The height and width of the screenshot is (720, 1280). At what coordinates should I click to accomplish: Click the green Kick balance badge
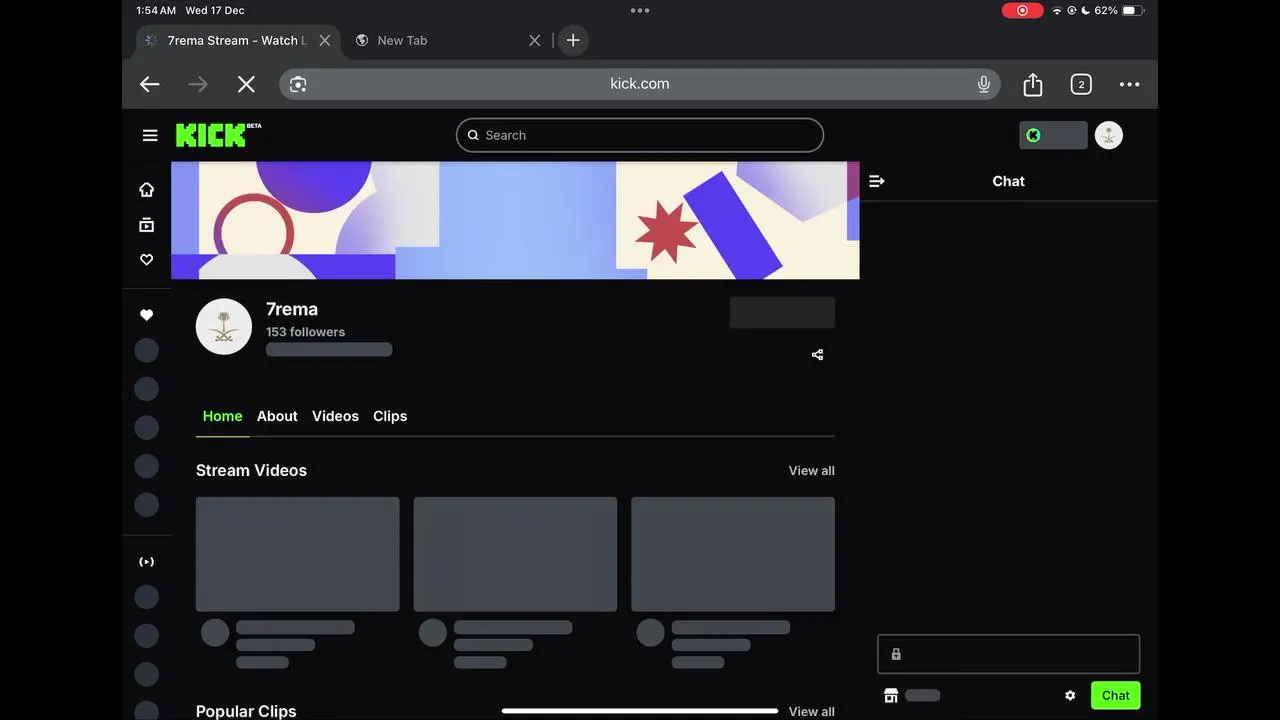[1053, 135]
